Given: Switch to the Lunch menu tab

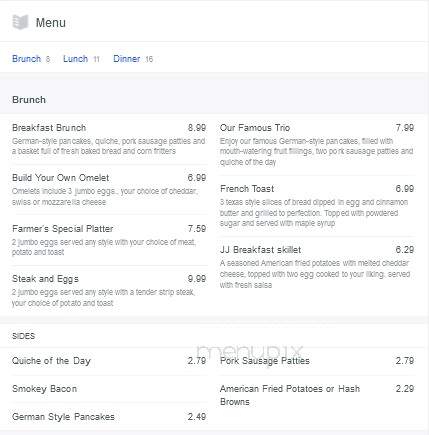Looking at the screenshot, I should tap(75, 59).
